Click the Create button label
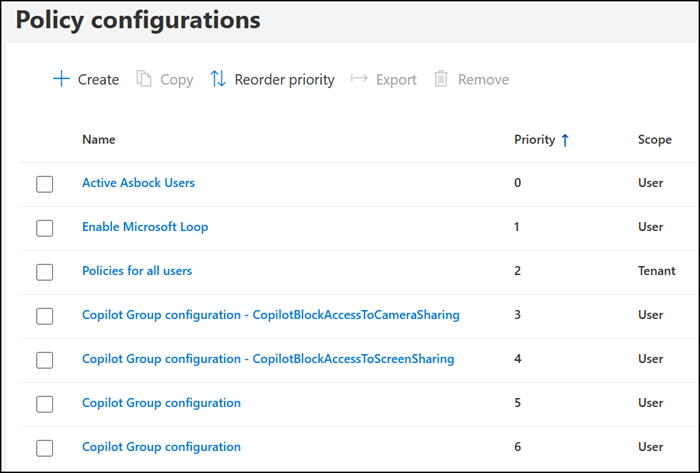The width and height of the screenshot is (700, 473). (98, 79)
